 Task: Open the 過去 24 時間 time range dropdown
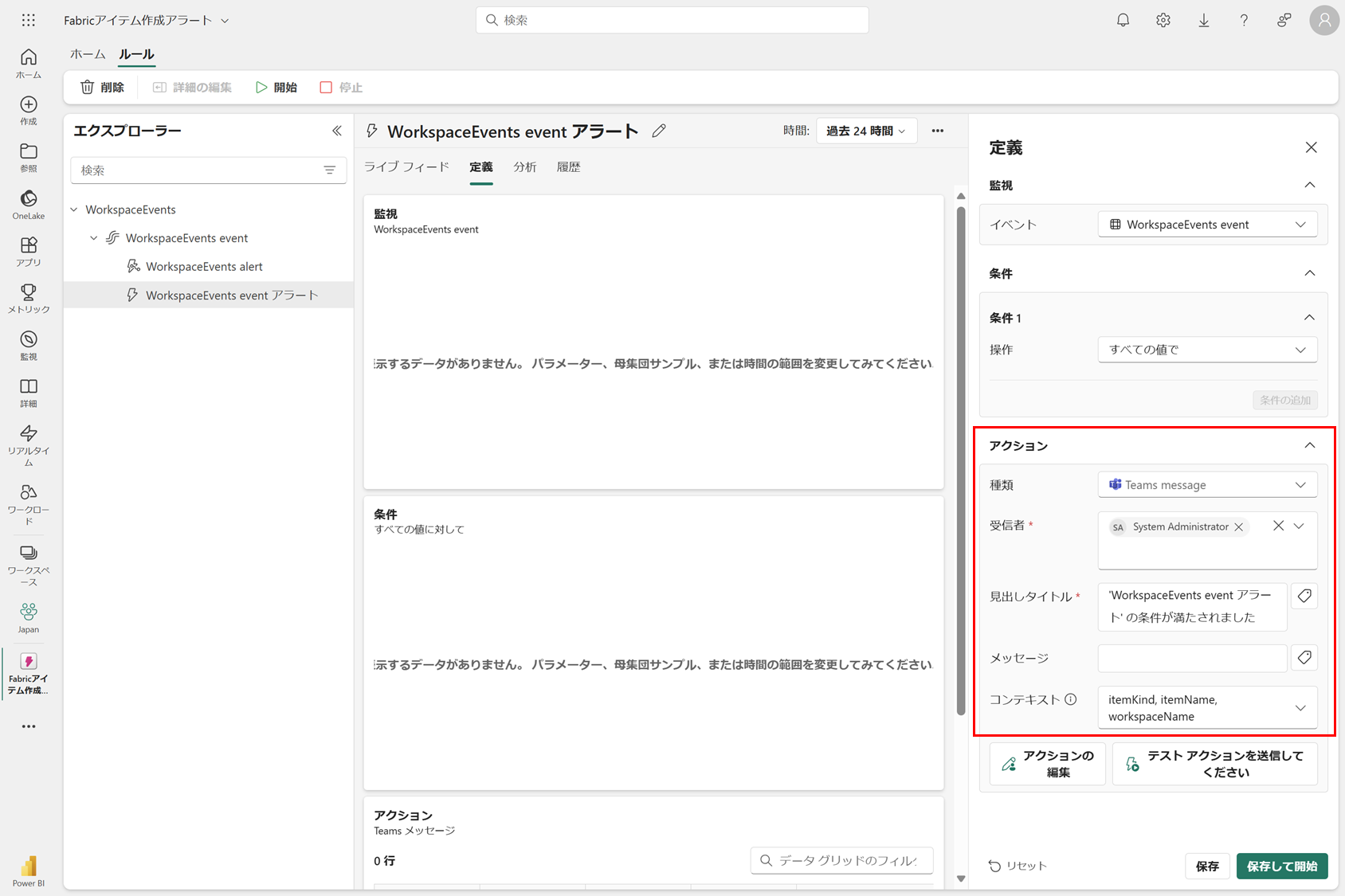(866, 131)
